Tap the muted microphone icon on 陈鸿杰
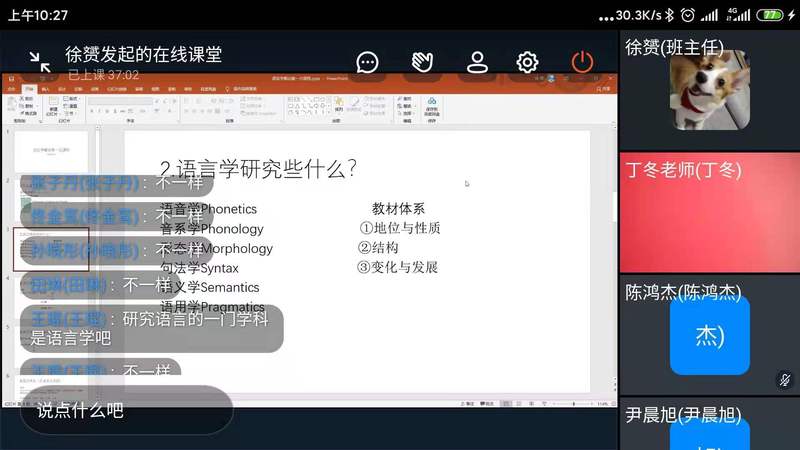Screen dimensions: 800x450 point(785,380)
